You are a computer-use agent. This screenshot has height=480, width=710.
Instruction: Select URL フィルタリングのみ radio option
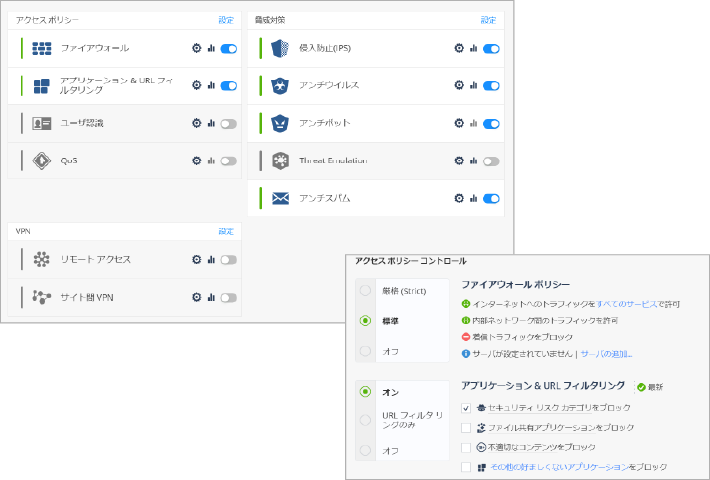(365, 420)
